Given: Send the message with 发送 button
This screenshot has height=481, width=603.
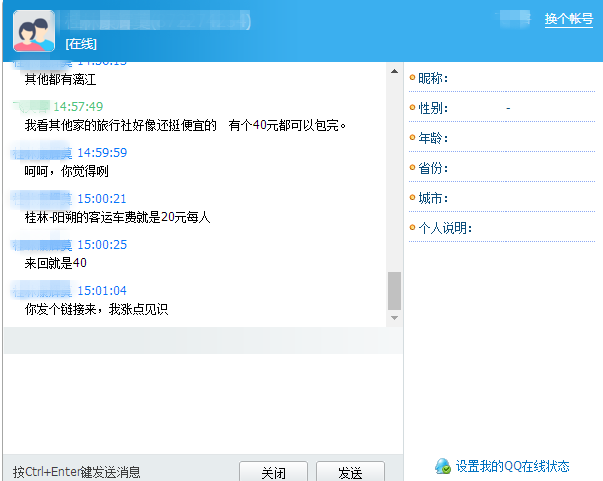Looking at the screenshot, I should point(350,472).
